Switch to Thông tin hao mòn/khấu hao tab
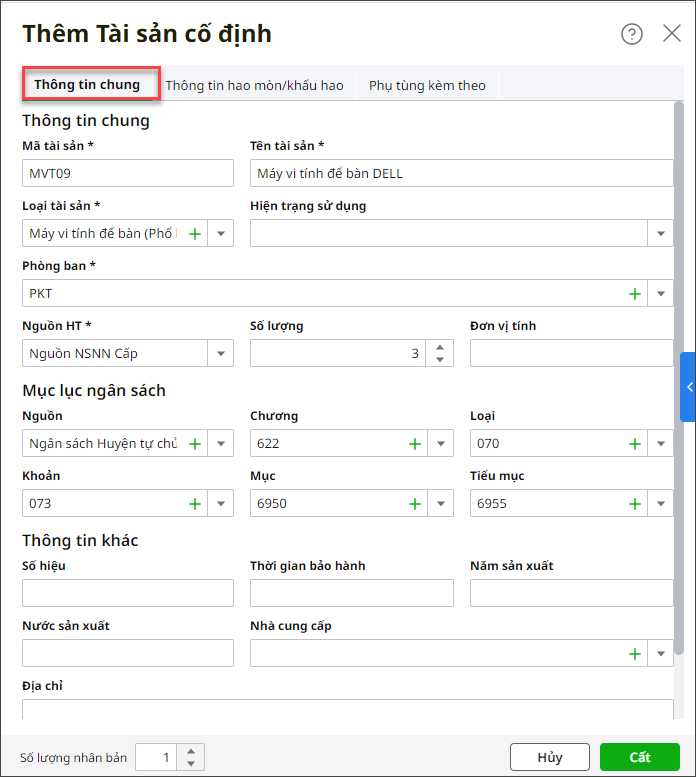696x777 pixels. [254, 86]
